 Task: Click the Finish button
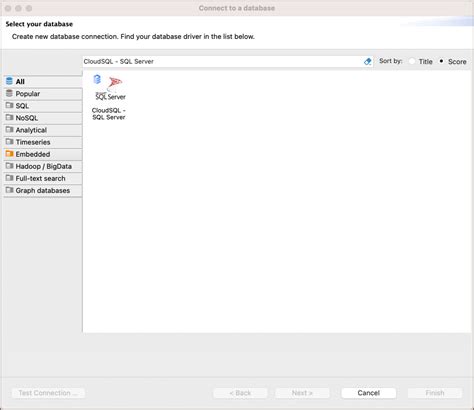(435, 393)
